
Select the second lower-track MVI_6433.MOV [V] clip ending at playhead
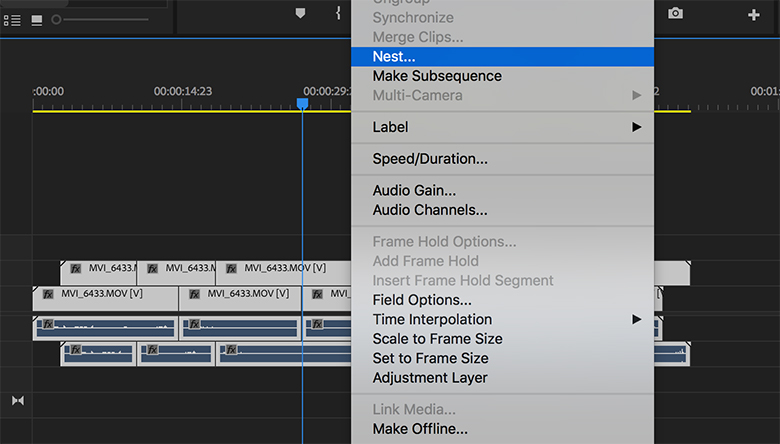[x=240, y=299]
